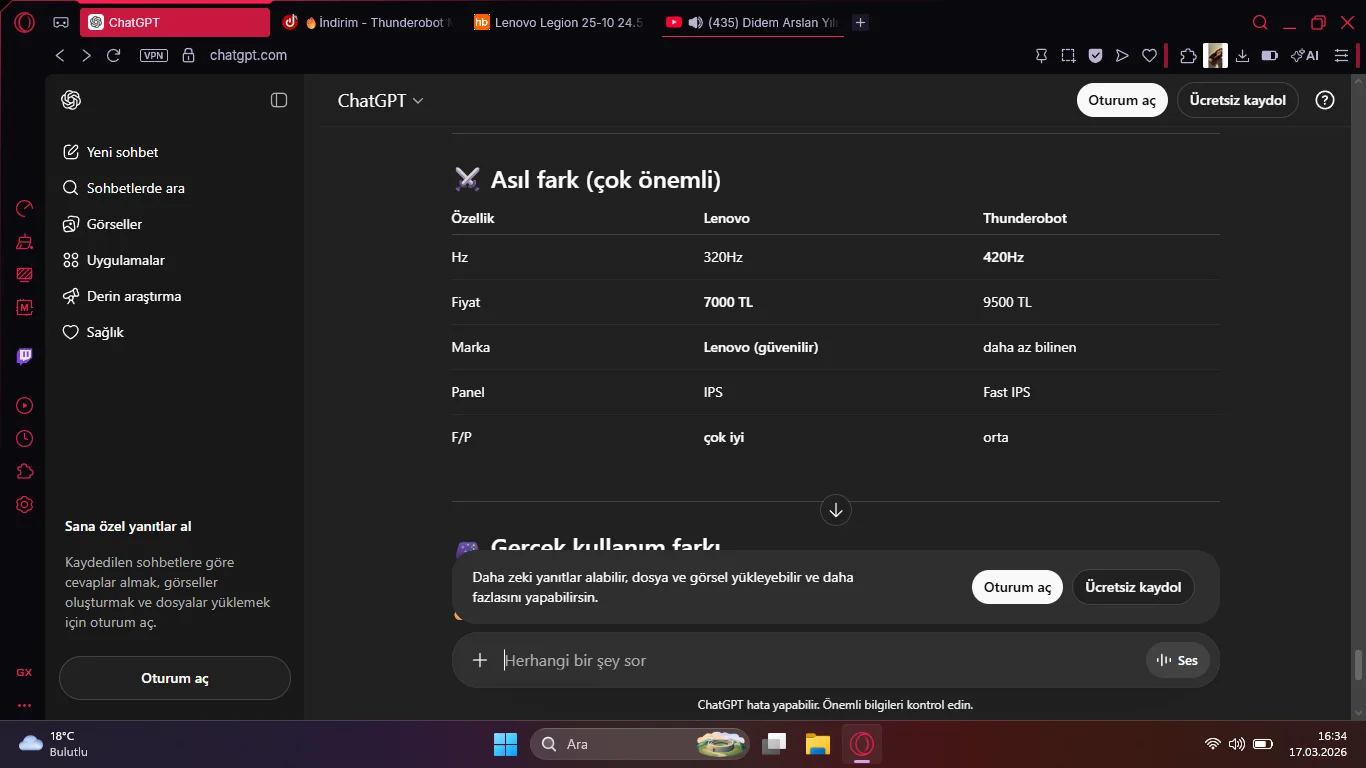Viewport: 1366px width, 768px height.
Task: Add page to bookmarks heart icon
Action: 1149,56
